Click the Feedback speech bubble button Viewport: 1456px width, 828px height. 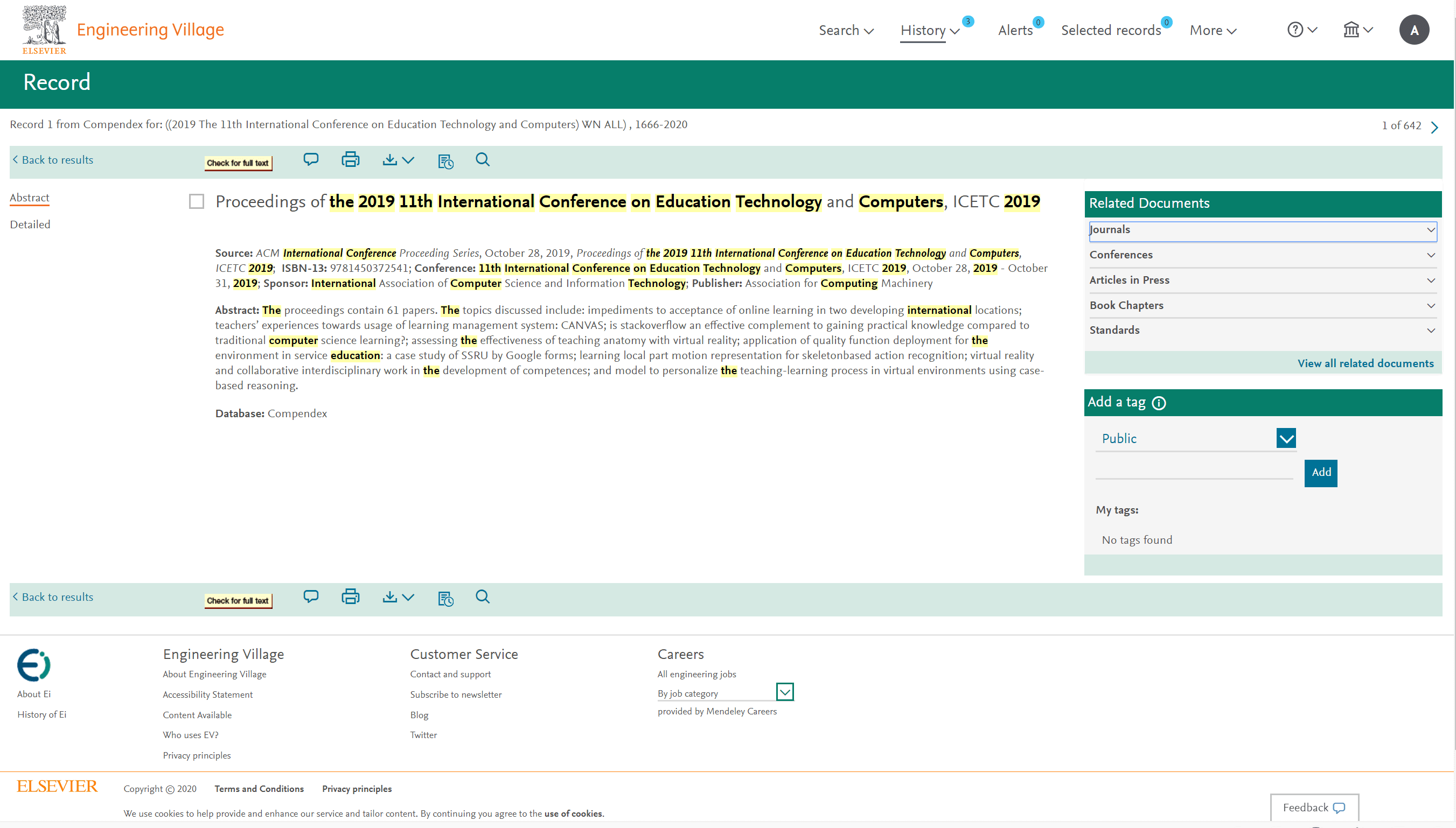(x=1314, y=808)
